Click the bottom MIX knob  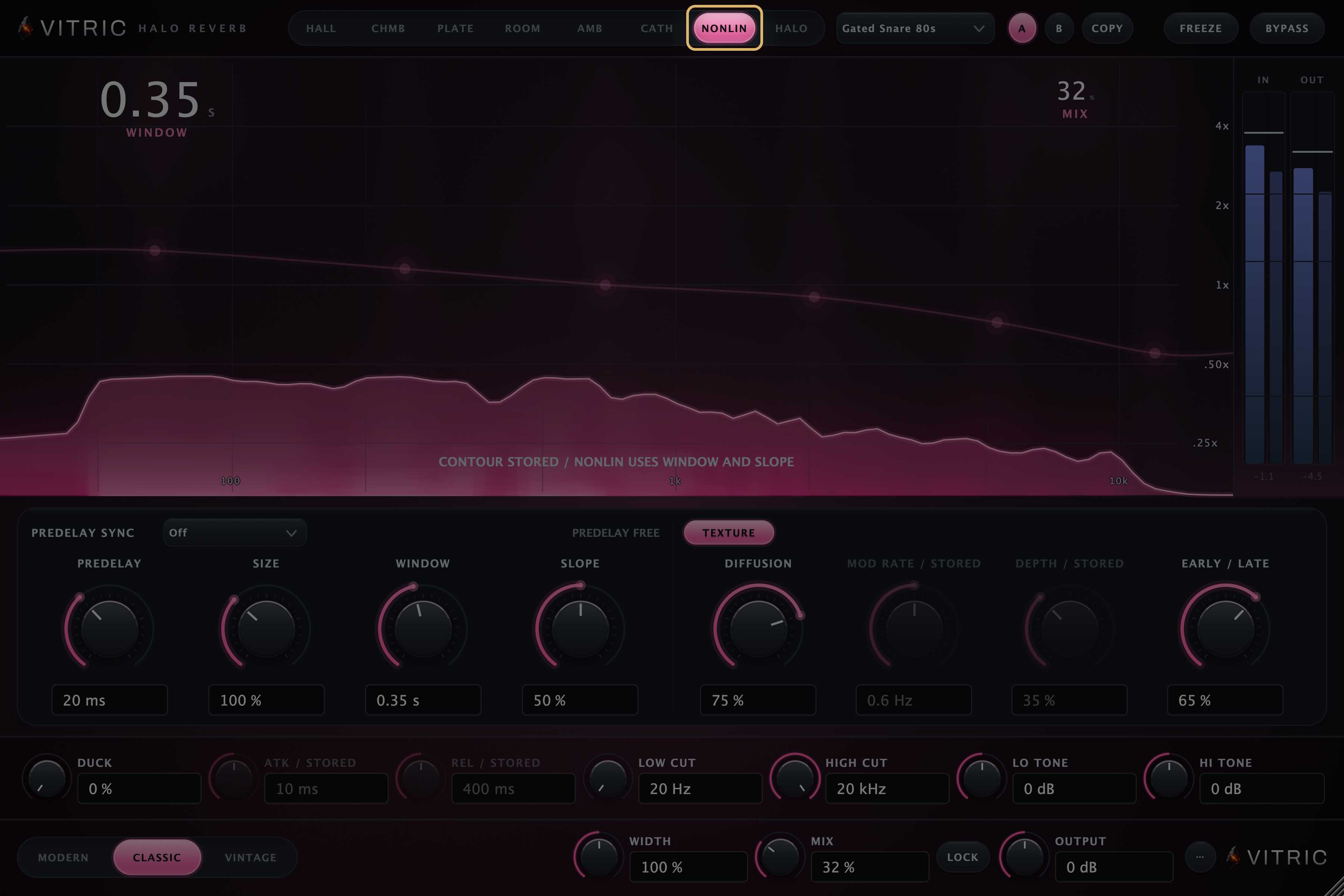pos(780,856)
